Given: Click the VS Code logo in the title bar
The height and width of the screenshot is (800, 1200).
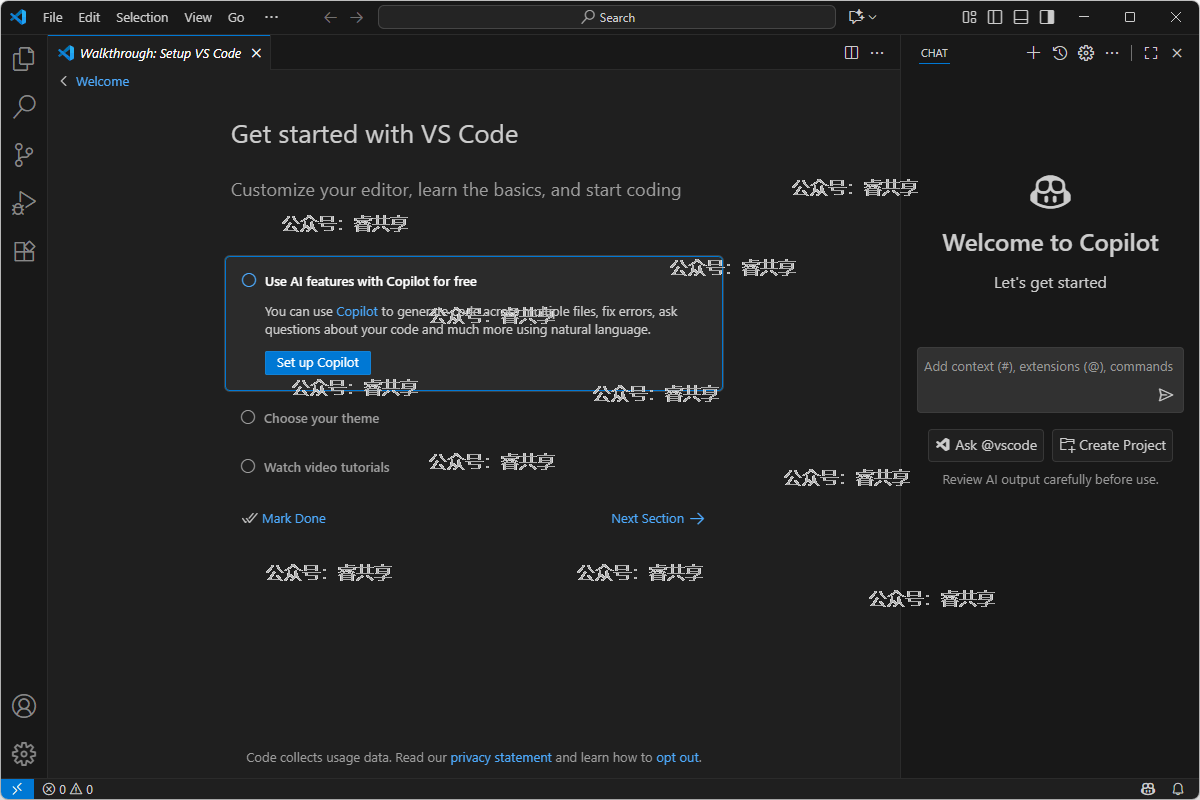Looking at the screenshot, I should (18, 17).
